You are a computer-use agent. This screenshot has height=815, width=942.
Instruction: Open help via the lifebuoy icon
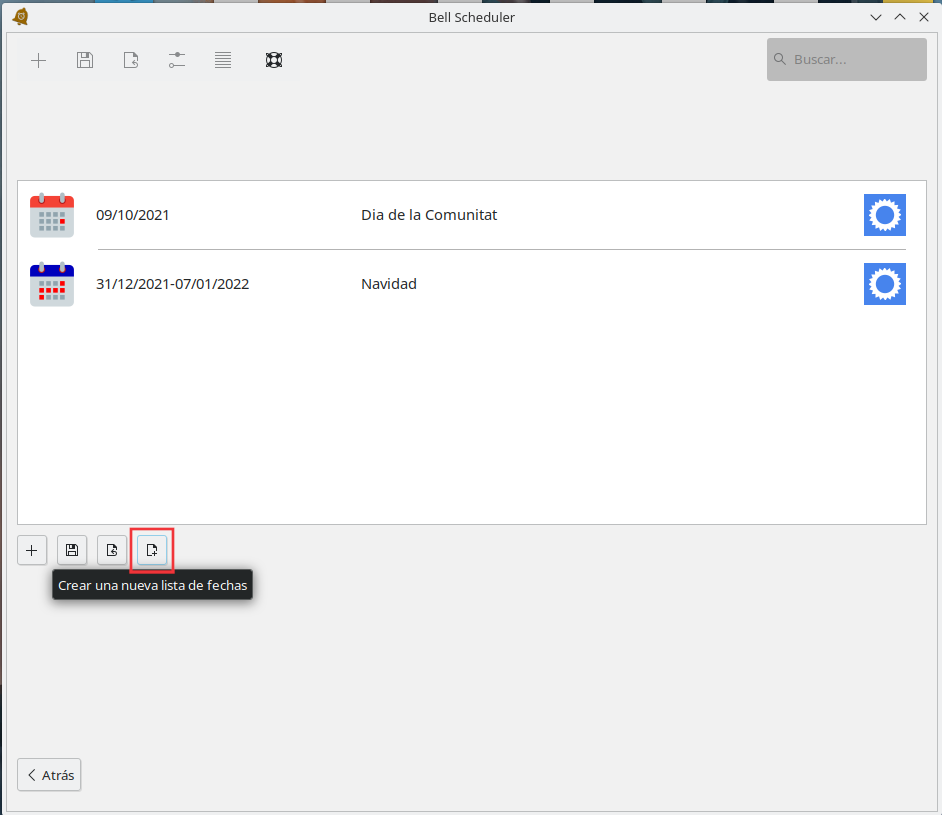click(273, 60)
